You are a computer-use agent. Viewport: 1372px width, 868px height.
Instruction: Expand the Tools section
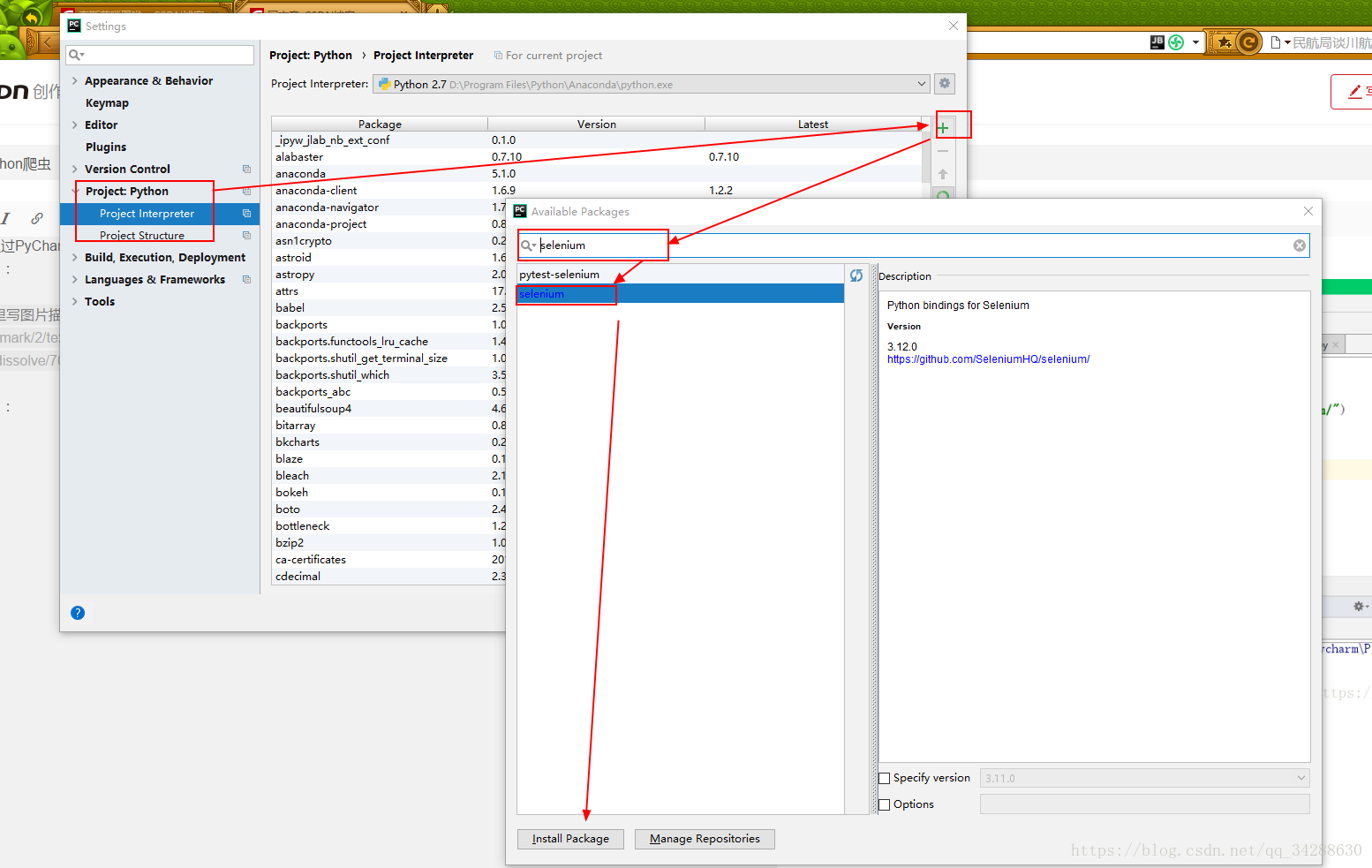pos(75,302)
